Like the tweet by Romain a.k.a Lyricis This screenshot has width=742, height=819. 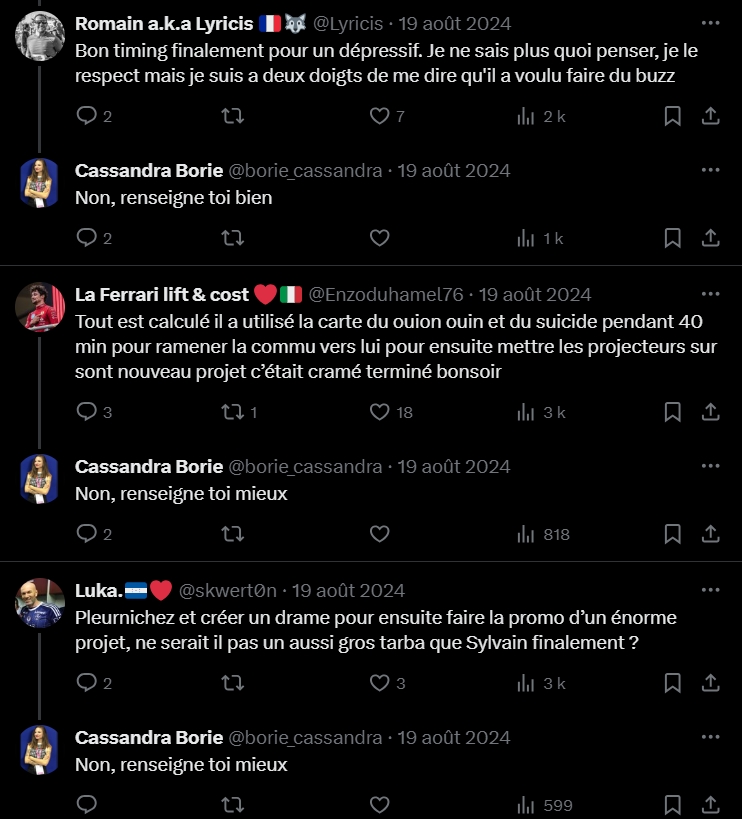379,116
